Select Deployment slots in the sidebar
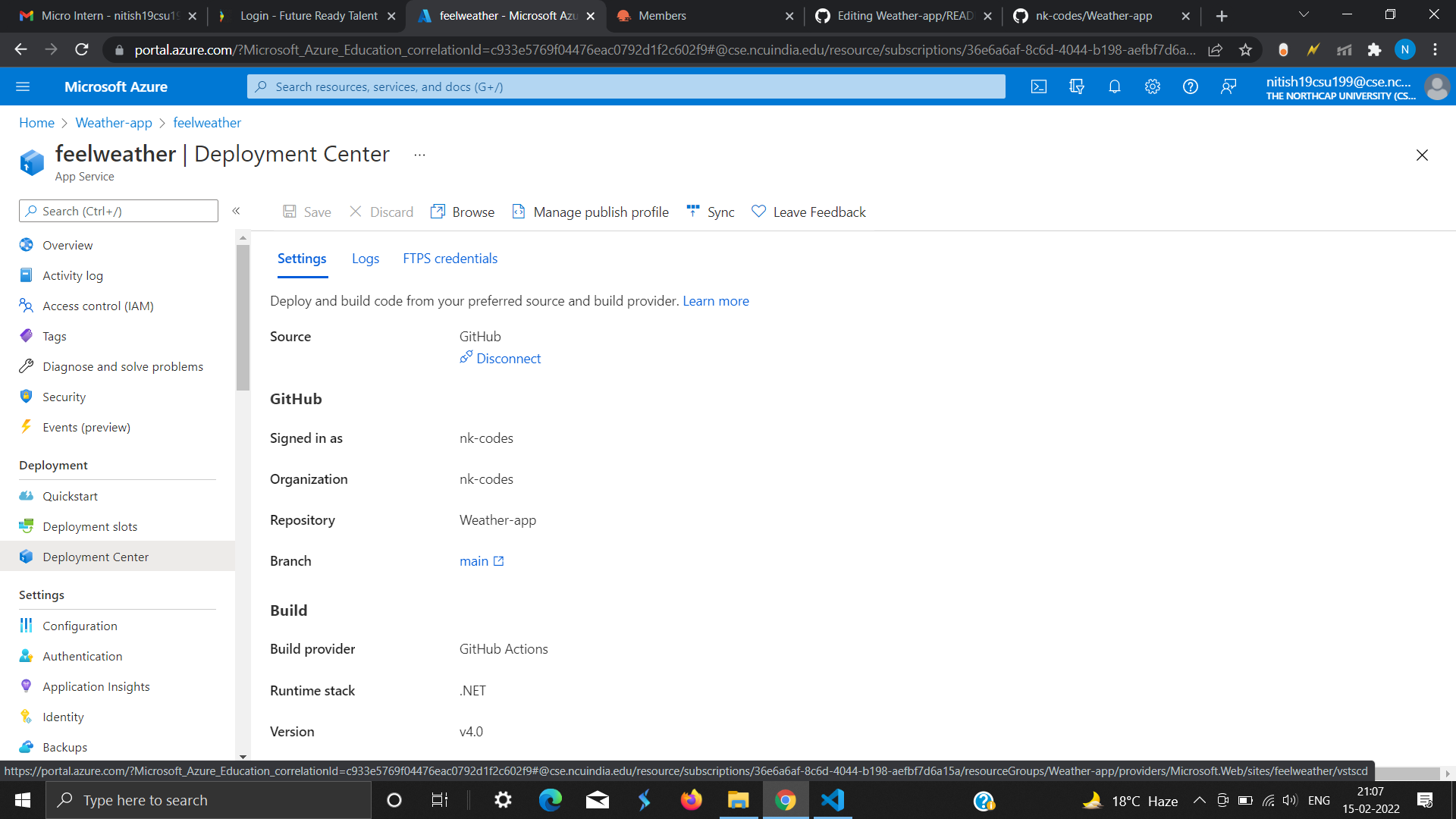 (89, 526)
